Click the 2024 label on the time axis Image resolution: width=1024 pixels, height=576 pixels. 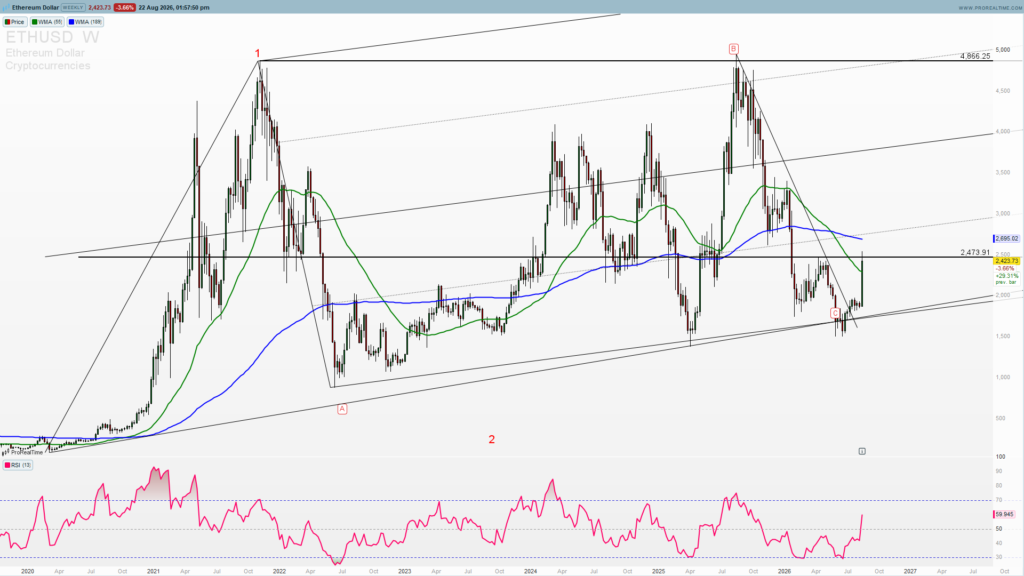pyautogui.click(x=530, y=571)
